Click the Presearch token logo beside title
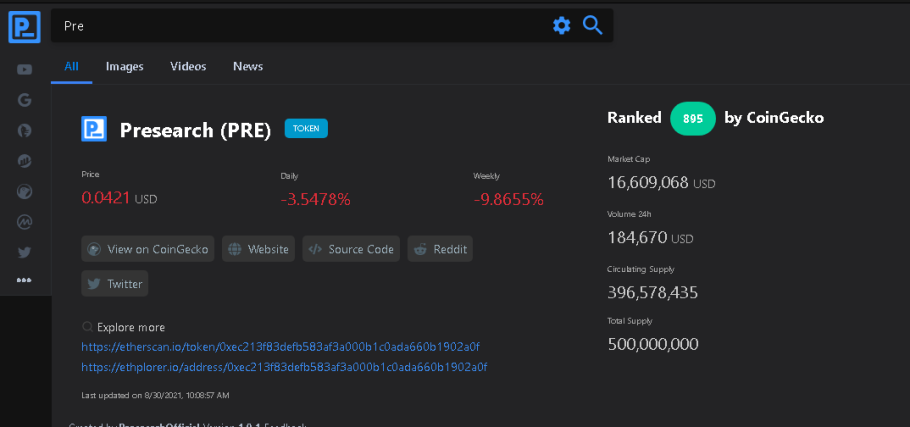 94,129
